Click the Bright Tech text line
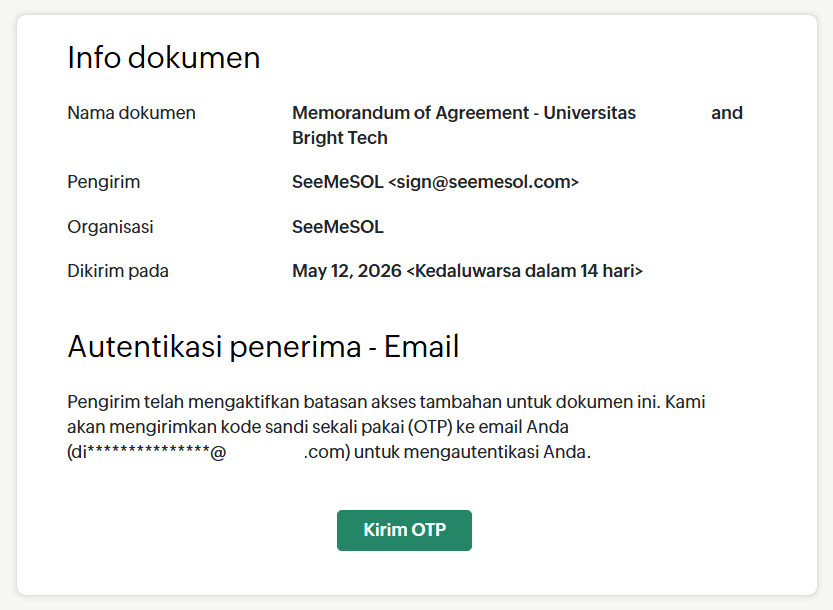 click(339, 138)
